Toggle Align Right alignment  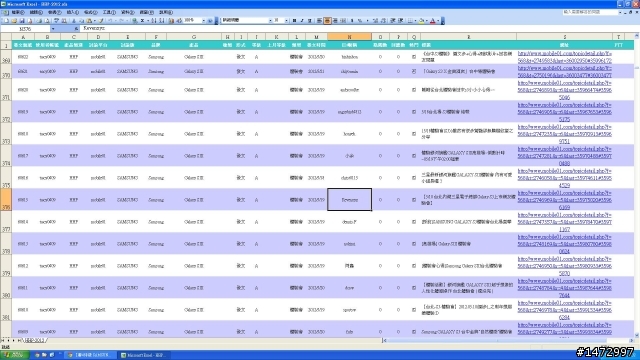click(335, 20)
